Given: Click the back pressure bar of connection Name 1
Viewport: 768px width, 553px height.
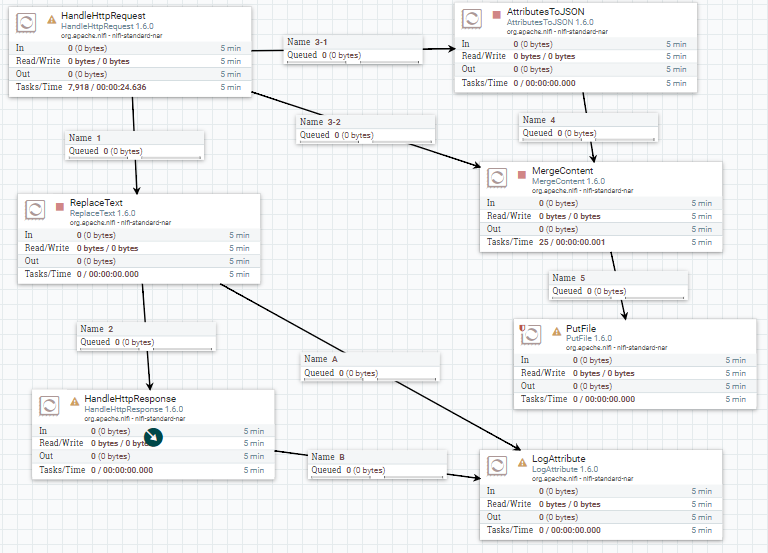Looking at the screenshot, I should coord(134,157).
